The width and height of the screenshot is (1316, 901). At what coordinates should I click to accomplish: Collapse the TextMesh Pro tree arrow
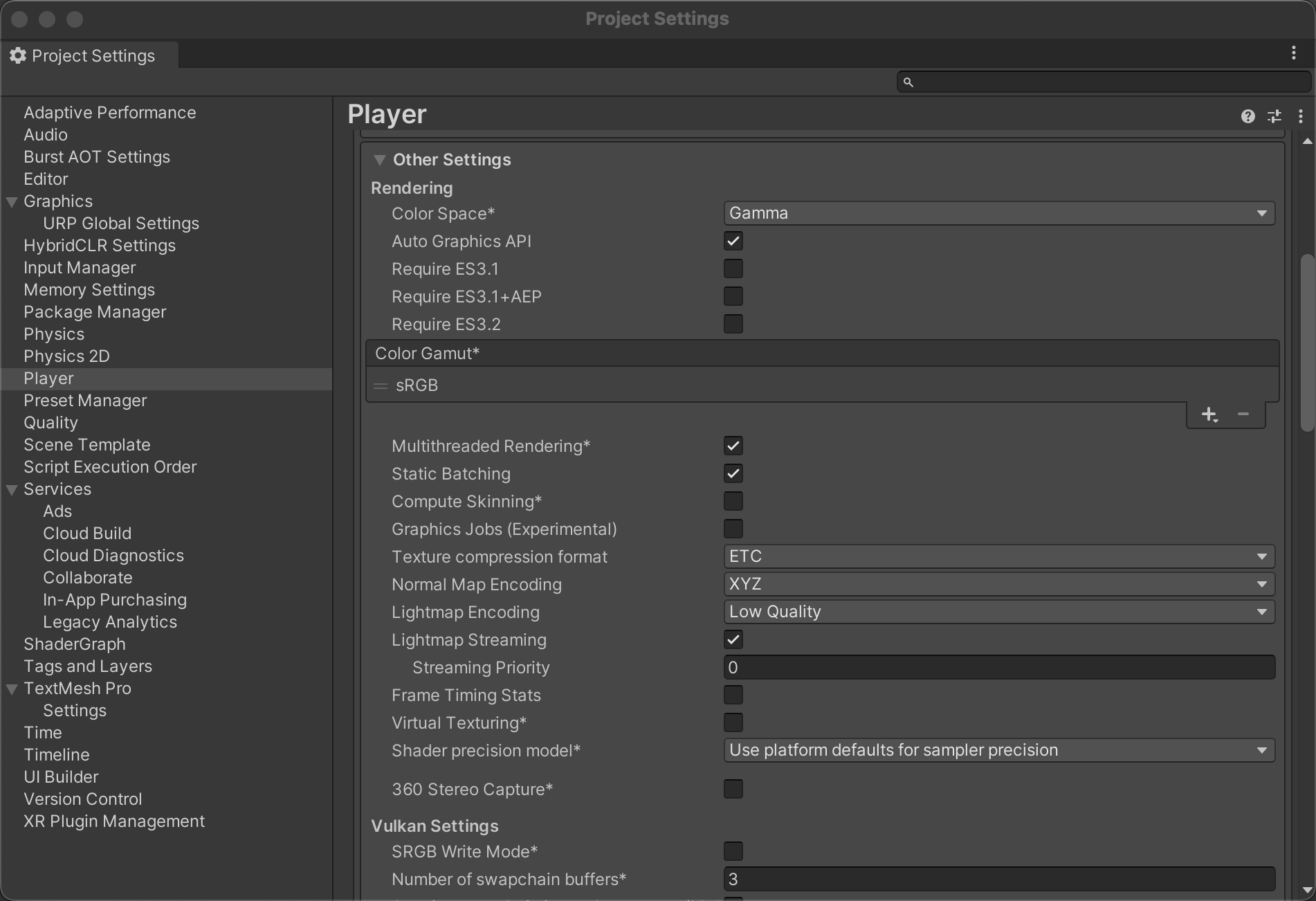tap(12, 689)
